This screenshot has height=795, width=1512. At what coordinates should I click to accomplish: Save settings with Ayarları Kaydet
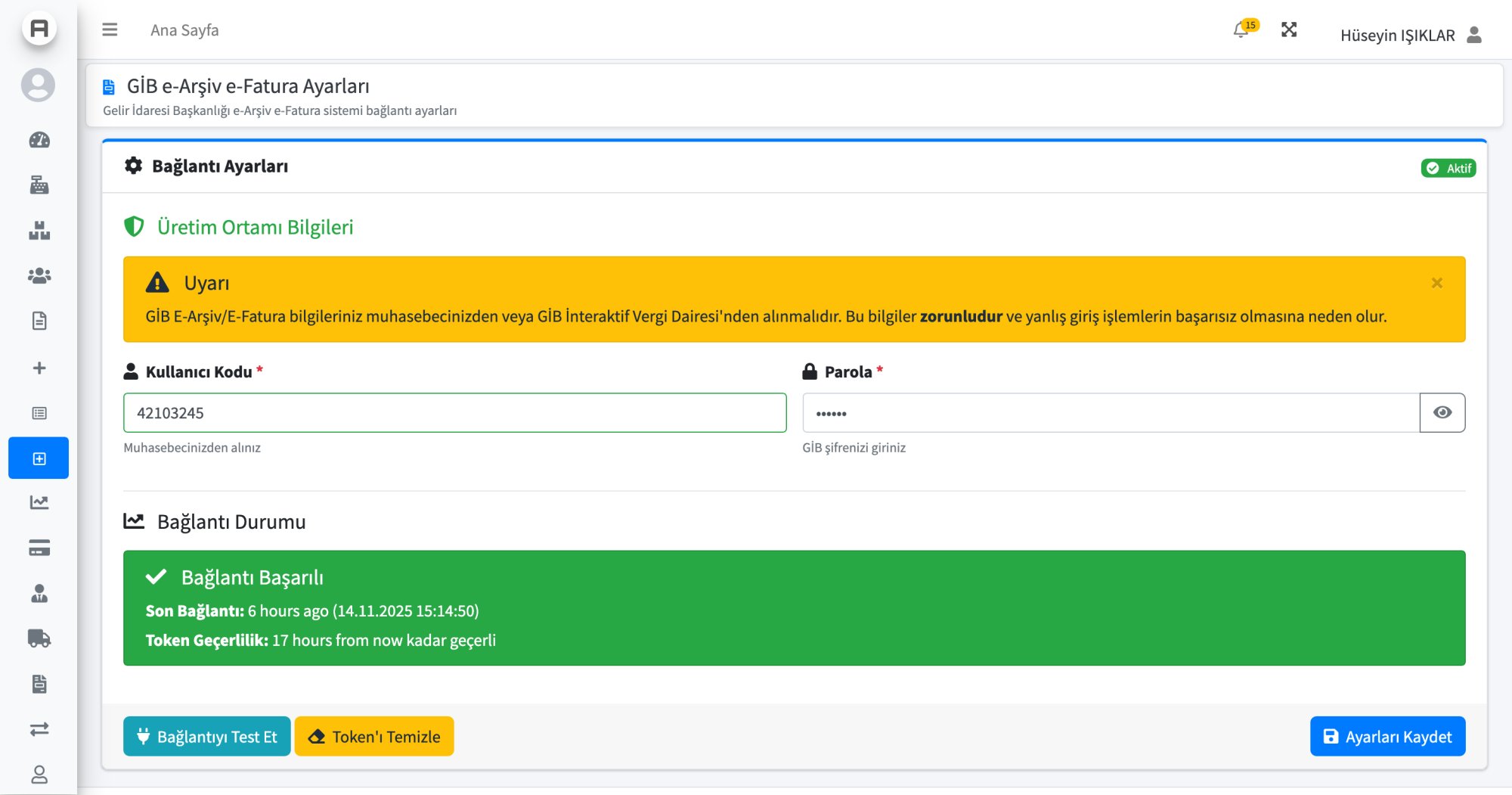pos(1387,736)
